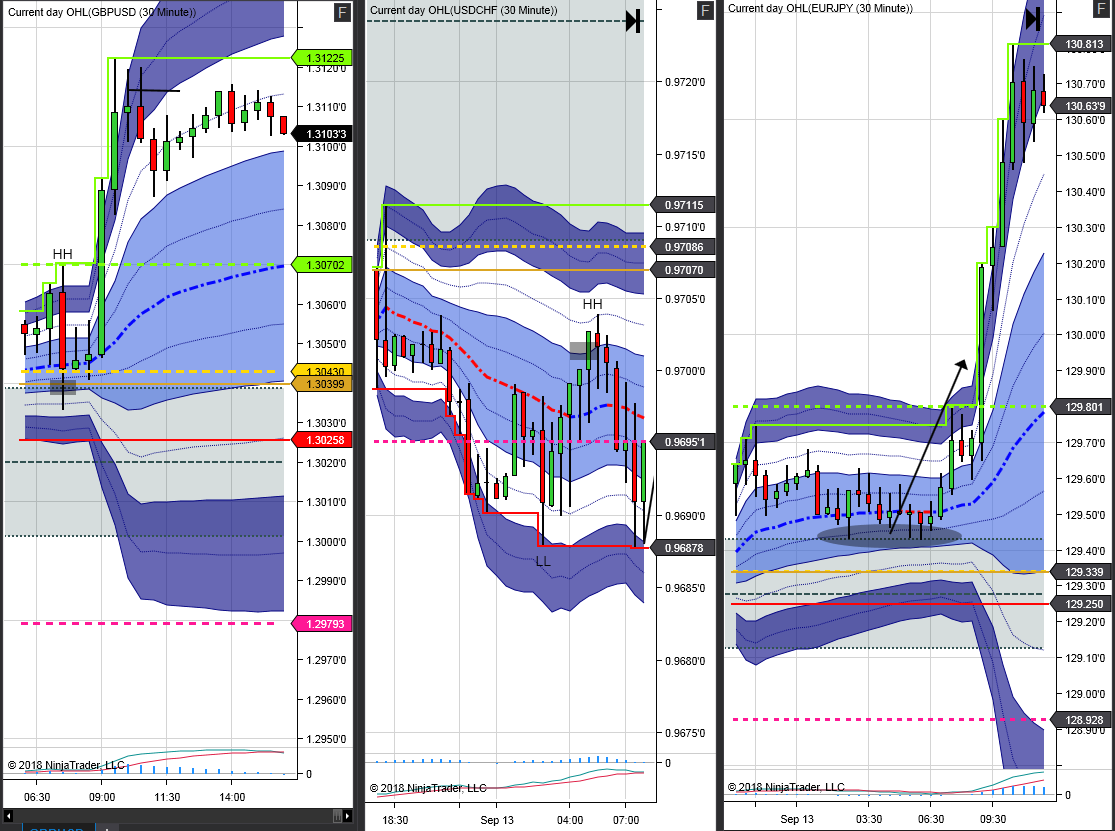This screenshot has width=1115, height=831.
Task: Click the GBPUSD horizontal scrollbar thumb
Action: (338, 815)
